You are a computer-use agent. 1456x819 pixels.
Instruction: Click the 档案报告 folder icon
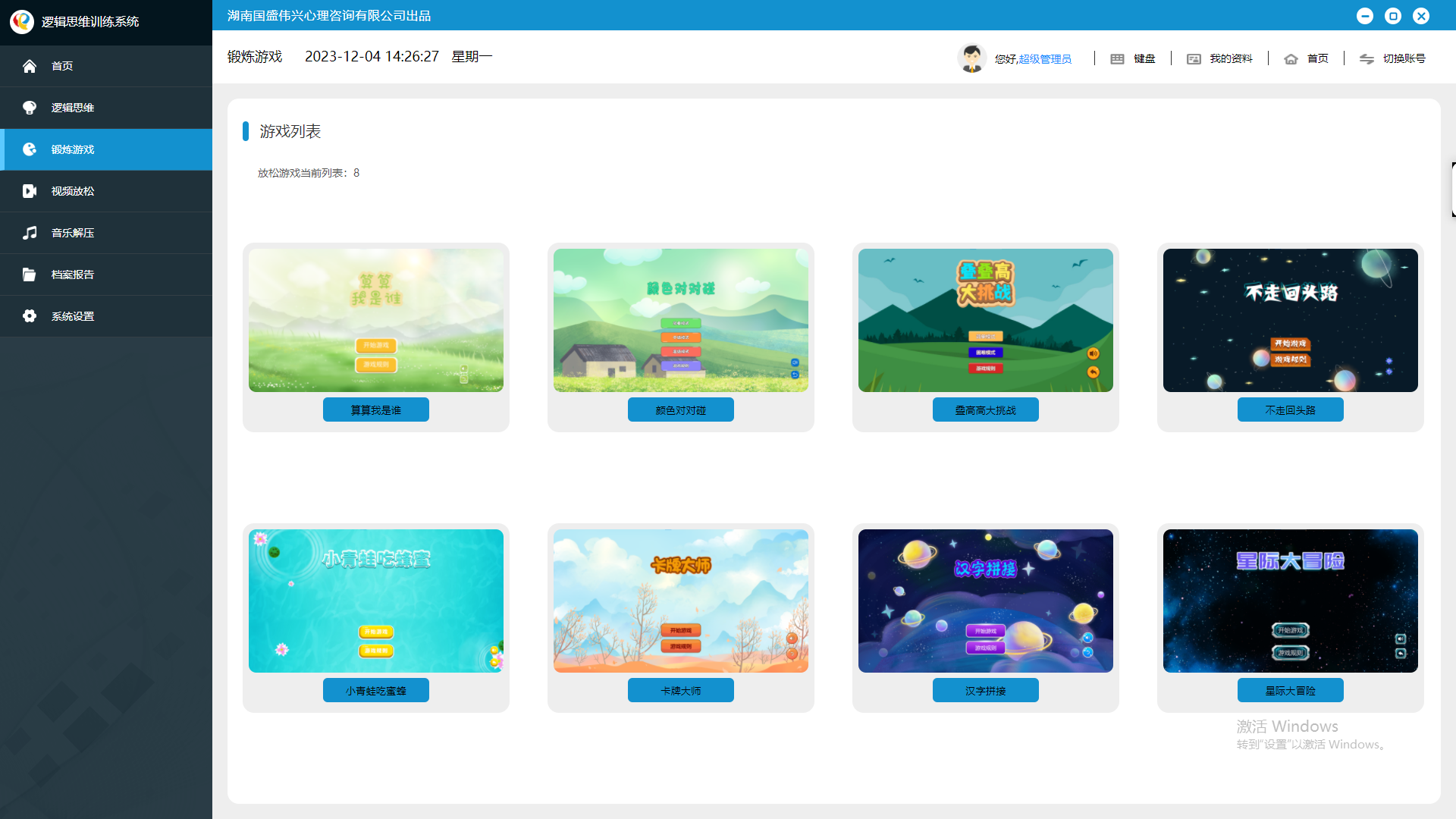30,275
